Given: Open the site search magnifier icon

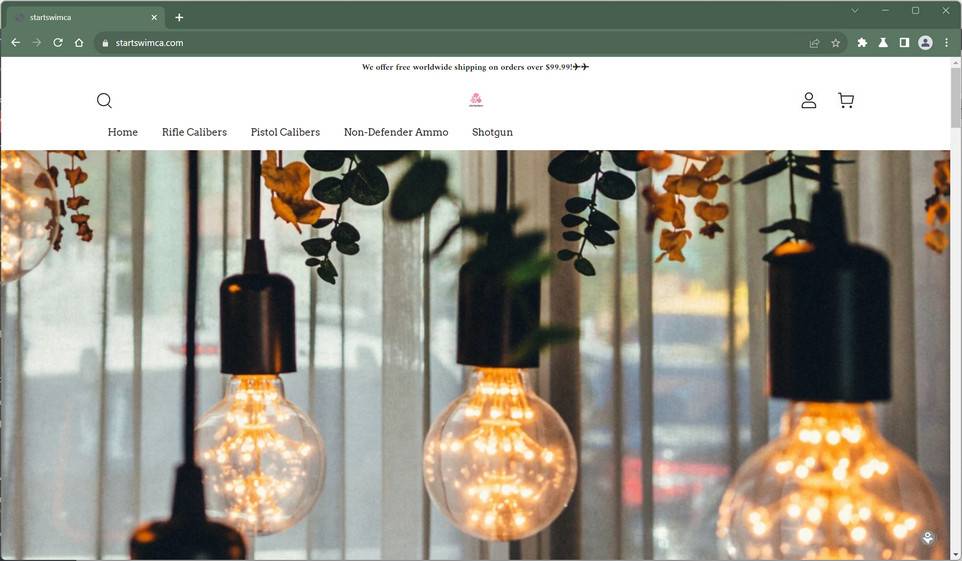Looking at the screenshot, I should (104, 101).
